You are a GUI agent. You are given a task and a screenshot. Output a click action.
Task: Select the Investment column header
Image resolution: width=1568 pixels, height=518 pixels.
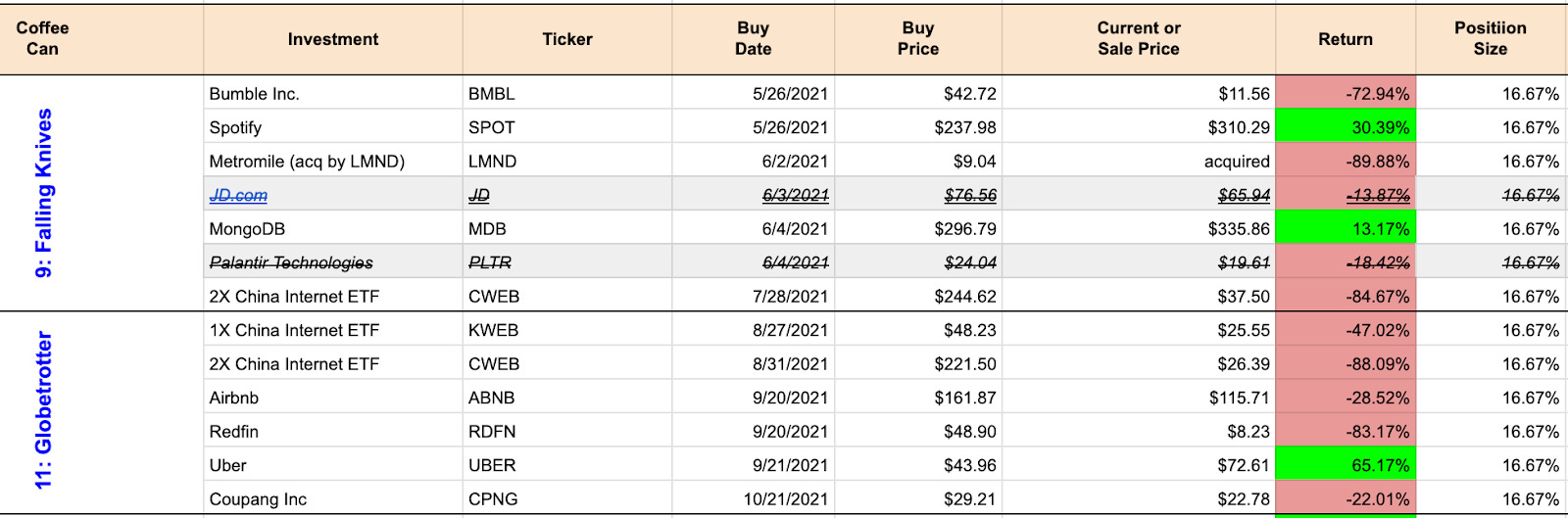[x=332, y=39]
